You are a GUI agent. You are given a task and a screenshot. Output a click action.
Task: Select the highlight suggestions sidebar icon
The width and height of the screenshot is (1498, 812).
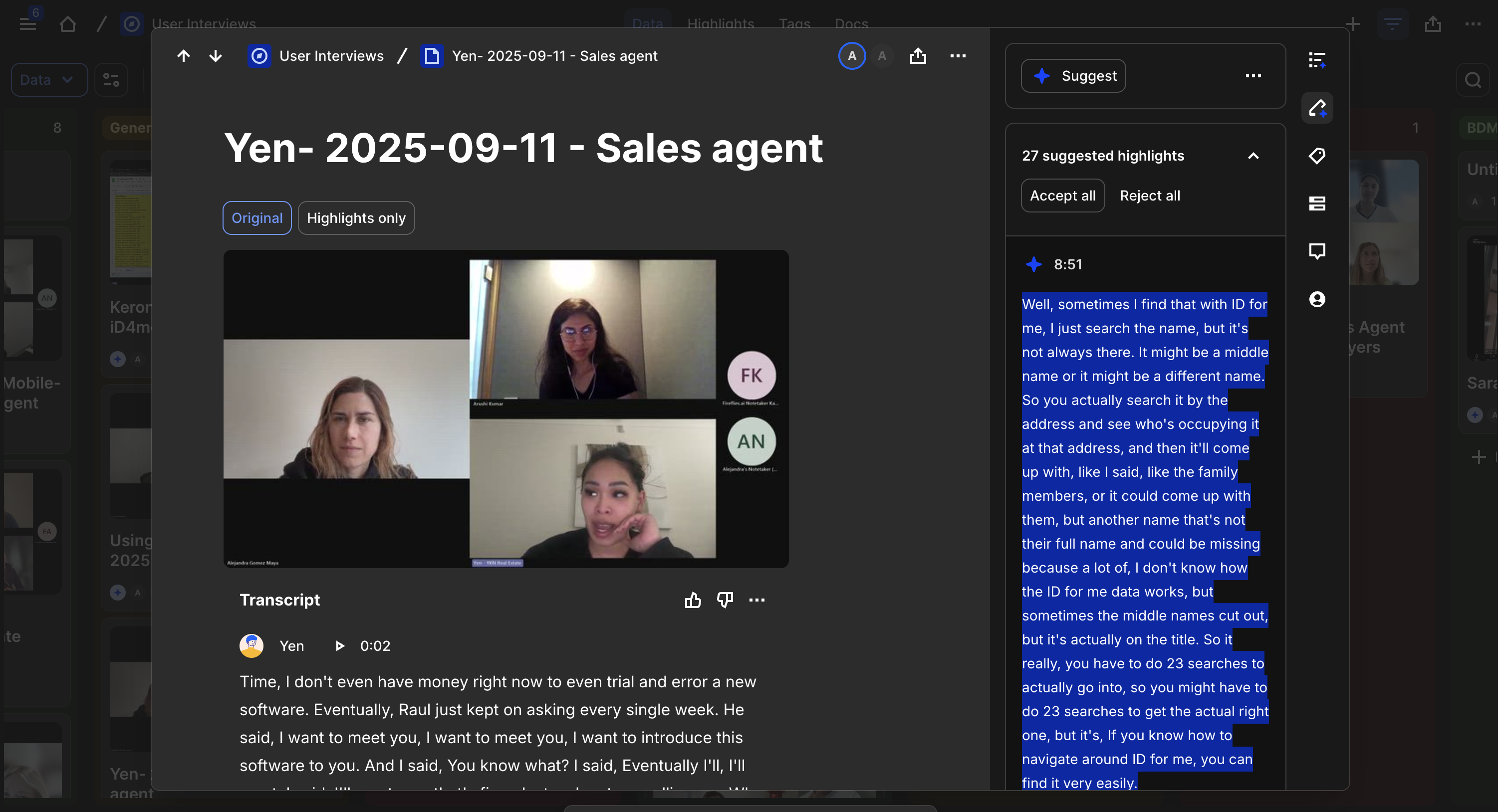1317,108
